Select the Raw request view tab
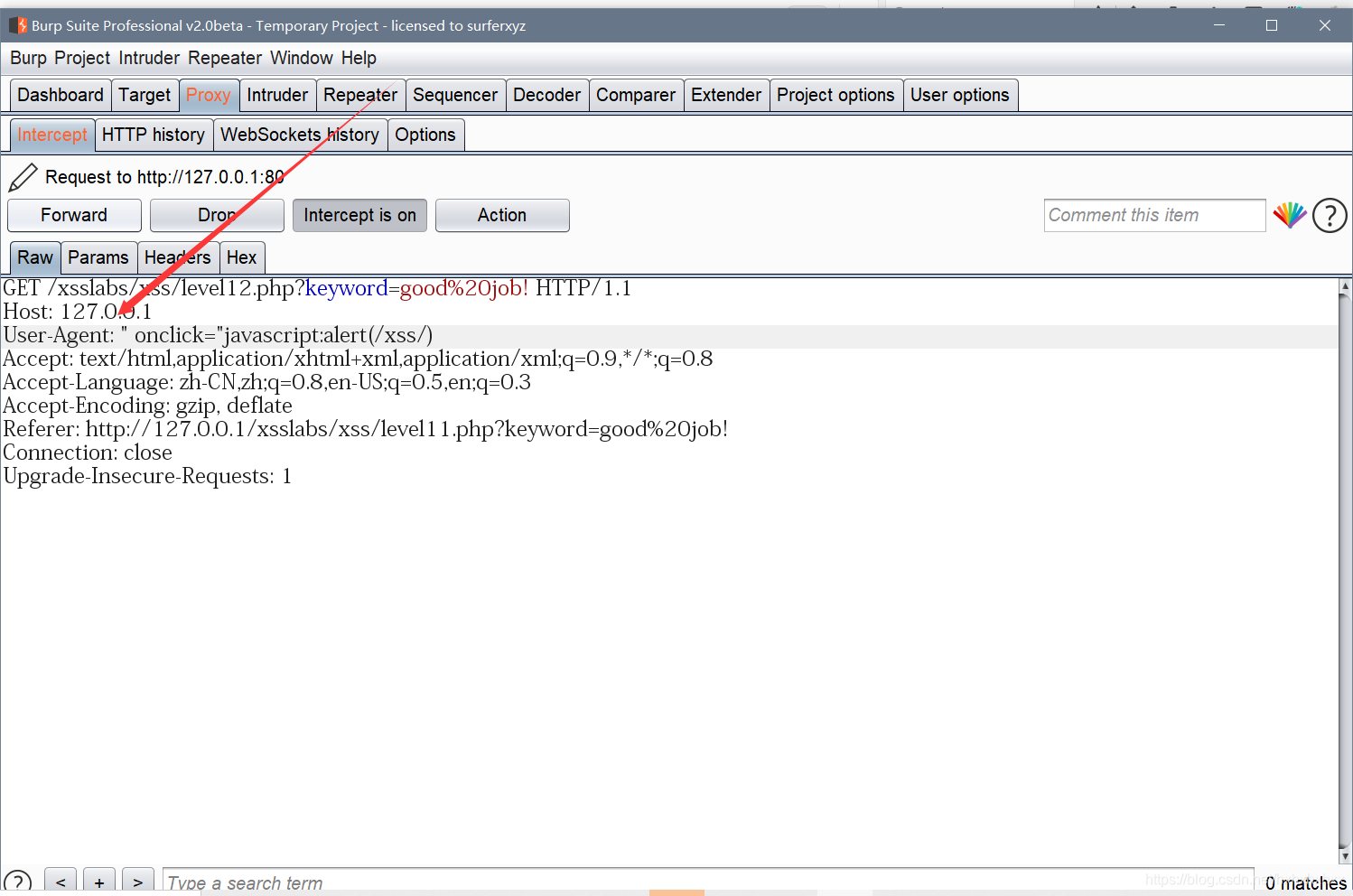 pyautogui.click(x=35, y=257)
